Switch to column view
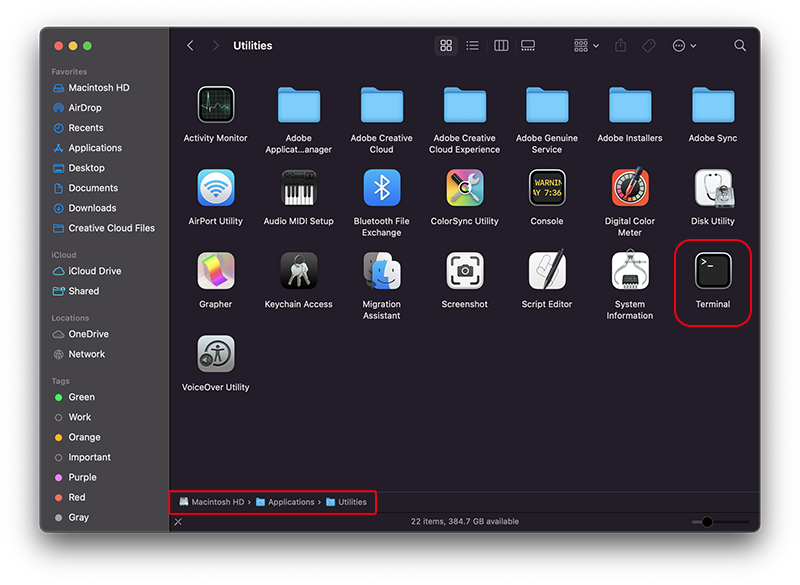Viewport: 800px width, 585px height. (x=501, y=46)
